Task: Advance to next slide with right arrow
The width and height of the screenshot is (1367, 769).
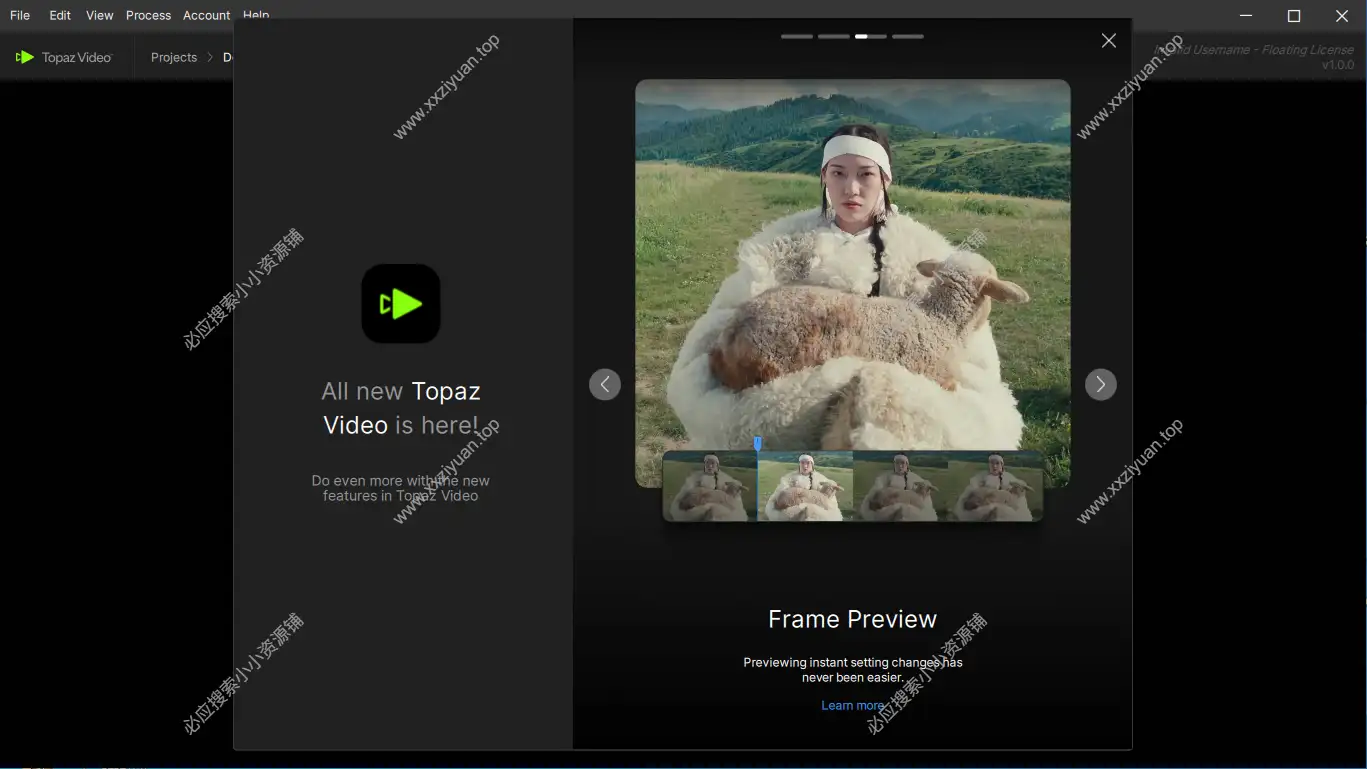Action: click(1100, 384)
